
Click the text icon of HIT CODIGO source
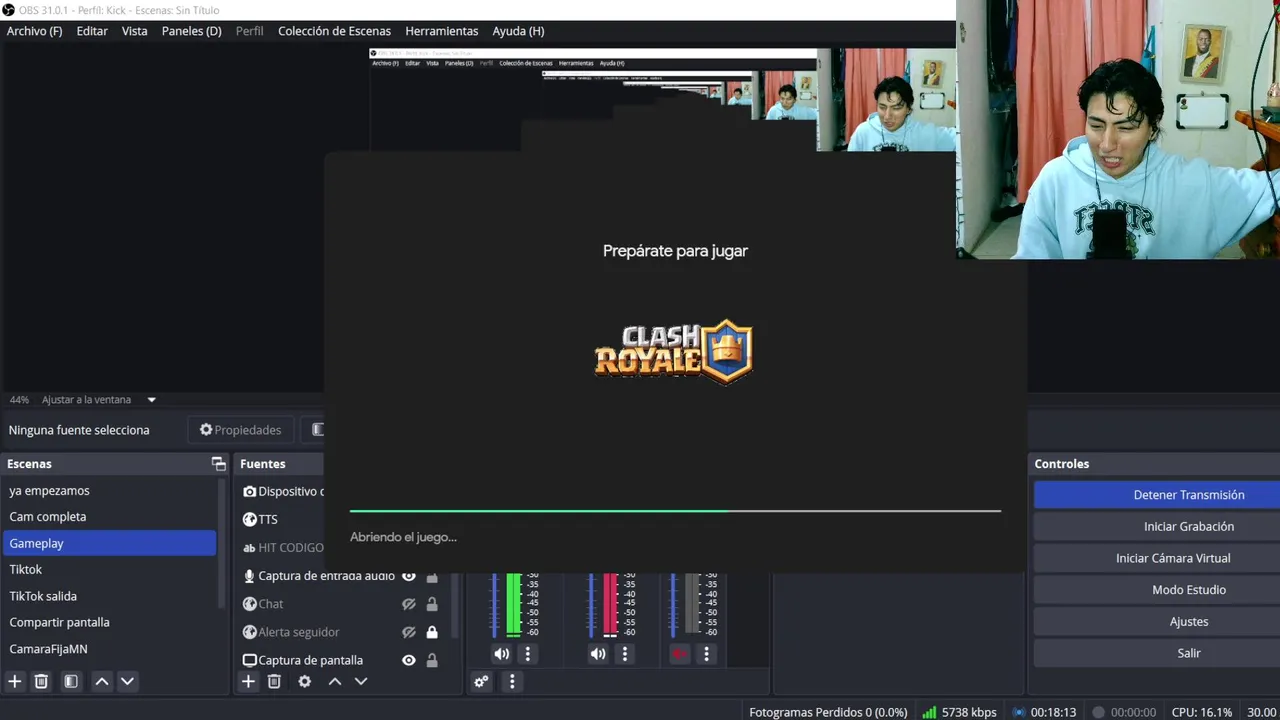point(250,548)
